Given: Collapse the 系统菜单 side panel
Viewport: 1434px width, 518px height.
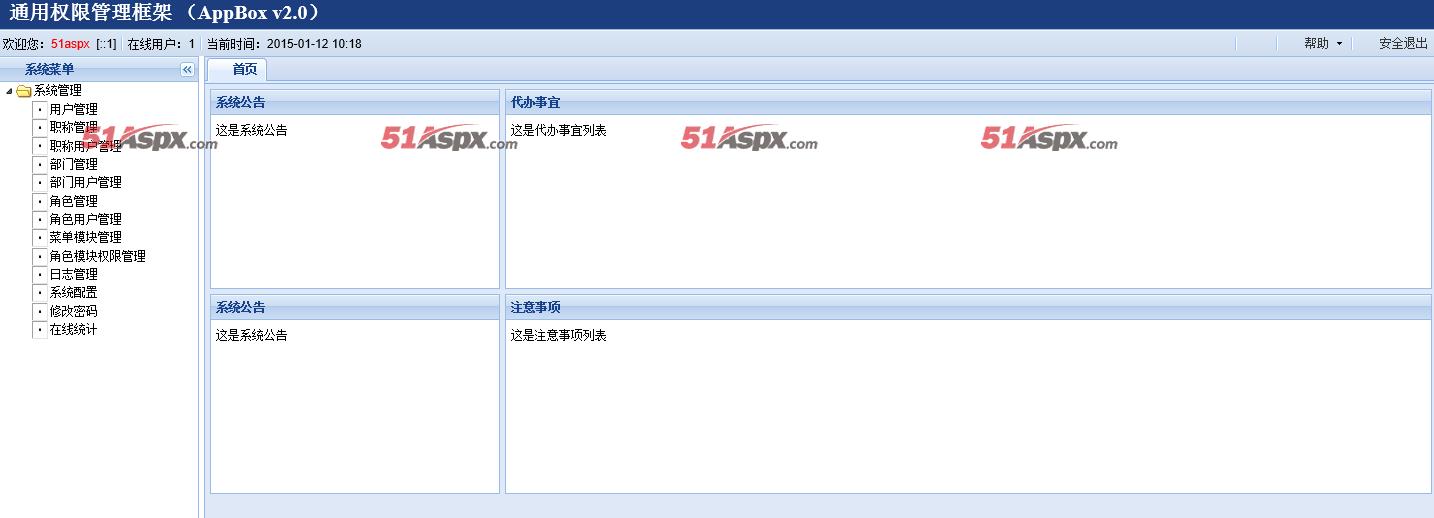Looking at the screenshot, I should [x=187, y=69].
